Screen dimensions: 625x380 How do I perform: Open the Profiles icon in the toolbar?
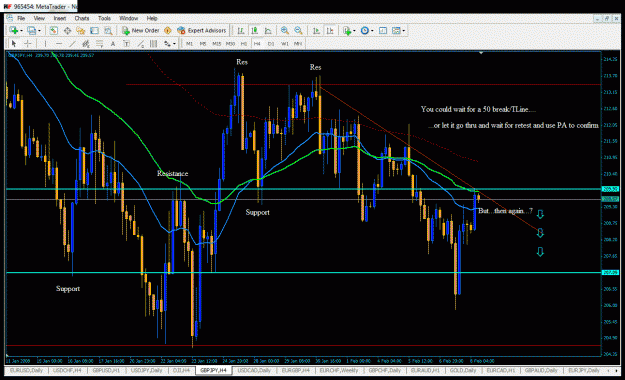click(31, 30)
